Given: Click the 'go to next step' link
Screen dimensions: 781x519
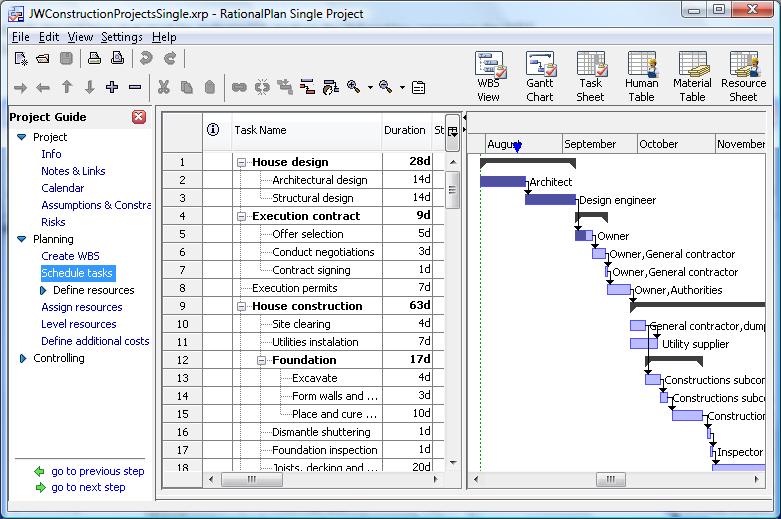Looking at the screenshot, I should pyautogui.click(x=88, y=487).
